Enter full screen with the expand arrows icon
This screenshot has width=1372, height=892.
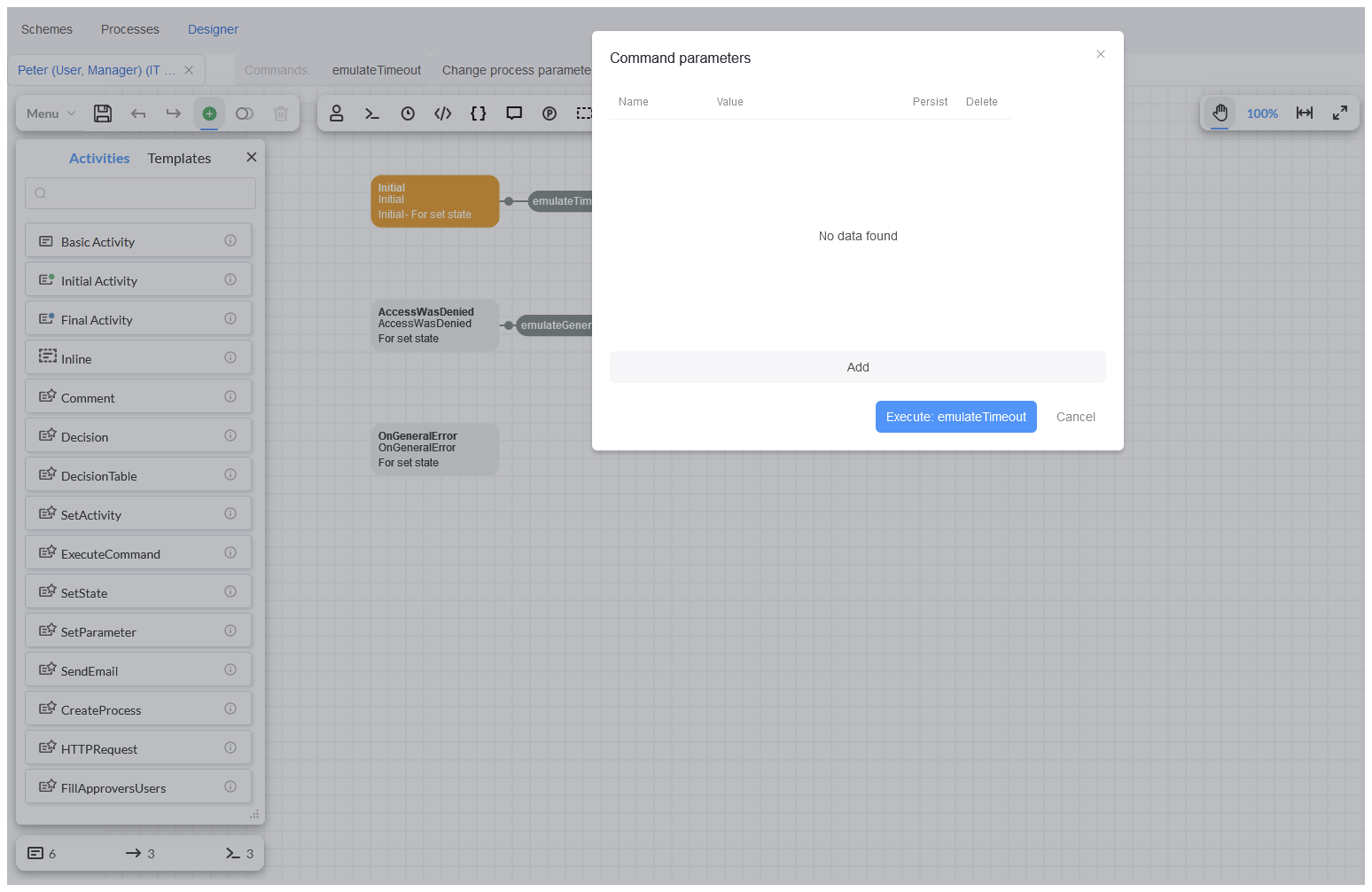pos(1340,113)
